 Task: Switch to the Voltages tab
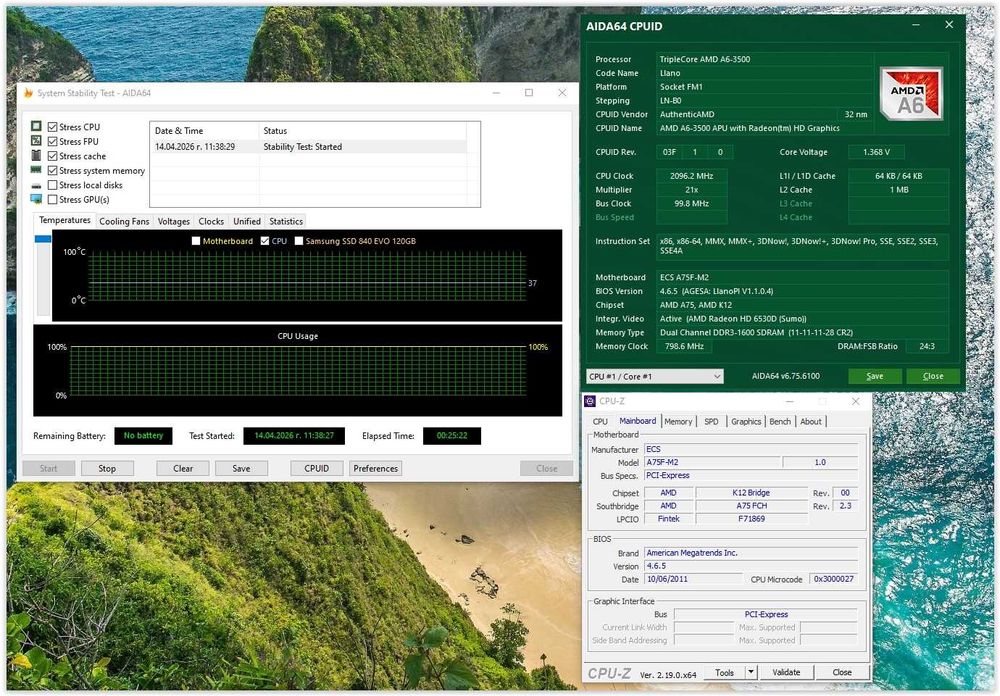point(173,221)
